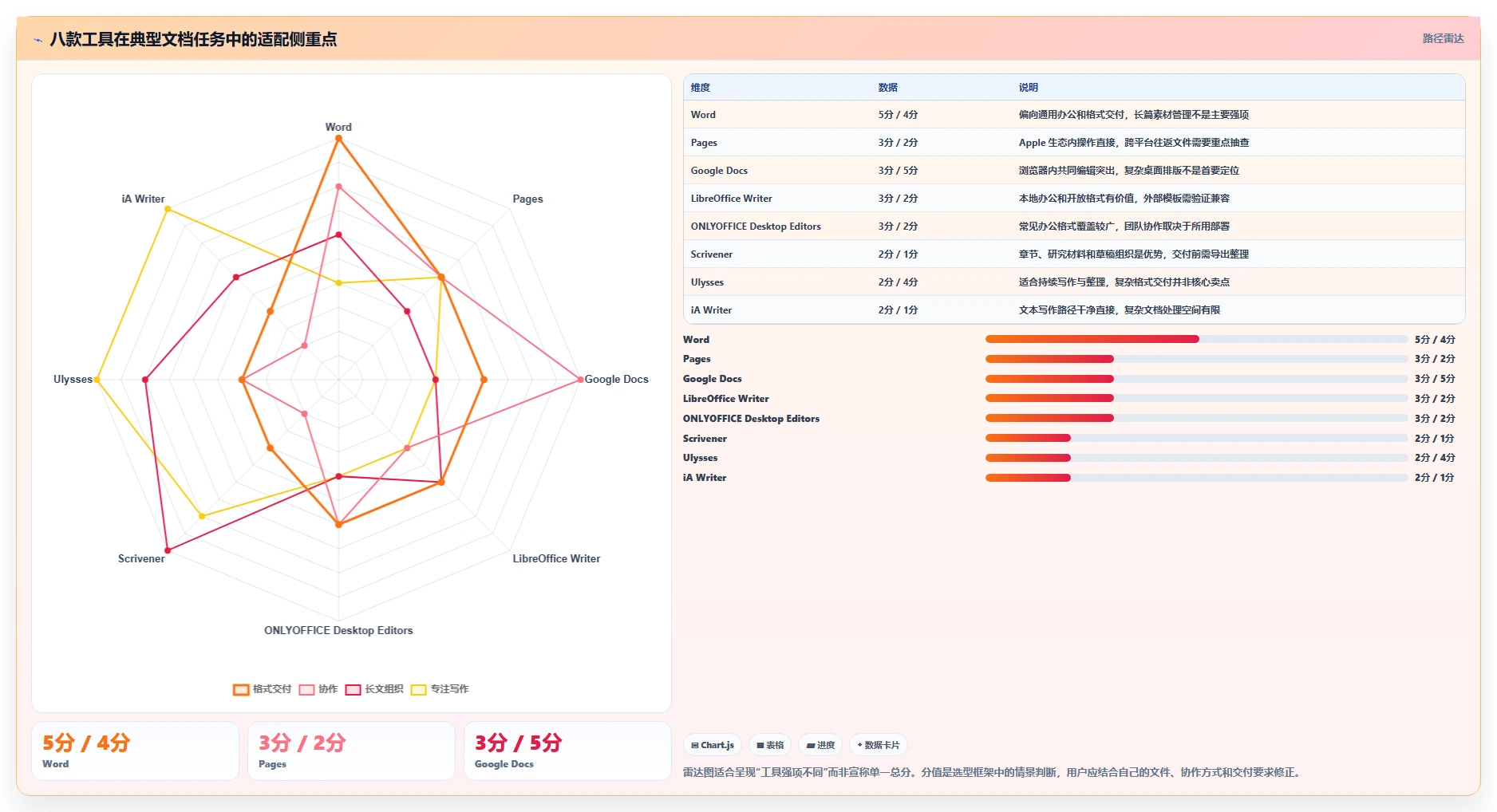Select the LibreOffice Writer table row name
Screen dimensions: 1497x812
click(732, 199)
